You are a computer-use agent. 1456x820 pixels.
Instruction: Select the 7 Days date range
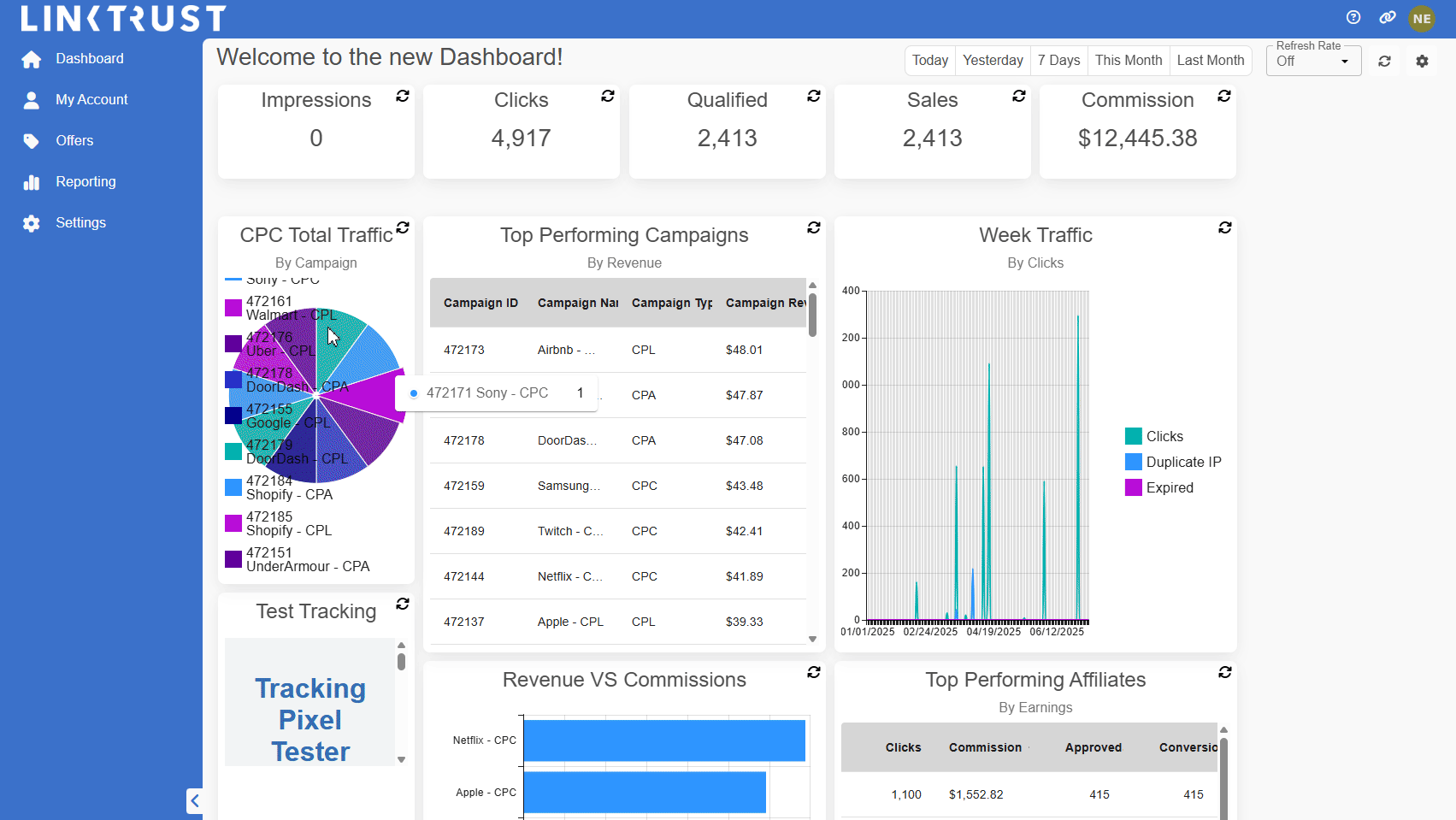(1058, 60)
